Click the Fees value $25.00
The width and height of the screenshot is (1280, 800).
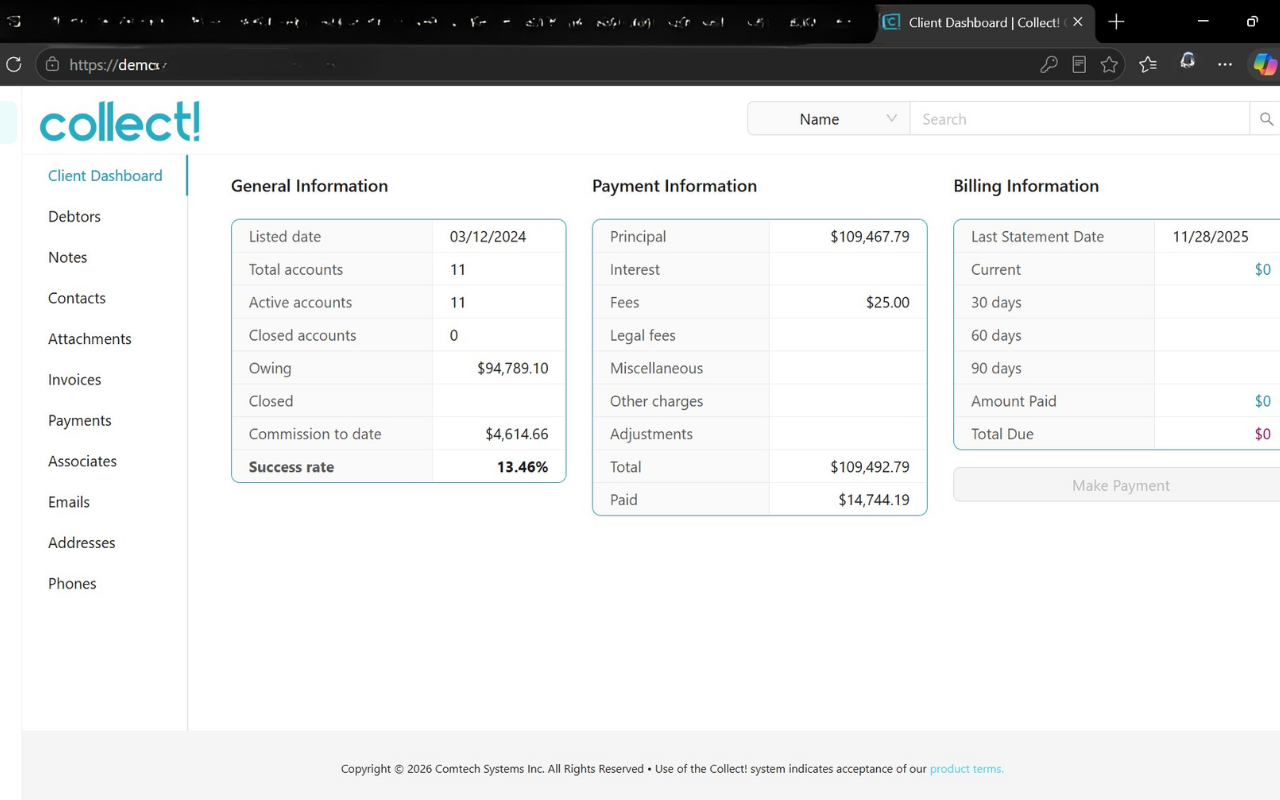(x=888, y=303)
